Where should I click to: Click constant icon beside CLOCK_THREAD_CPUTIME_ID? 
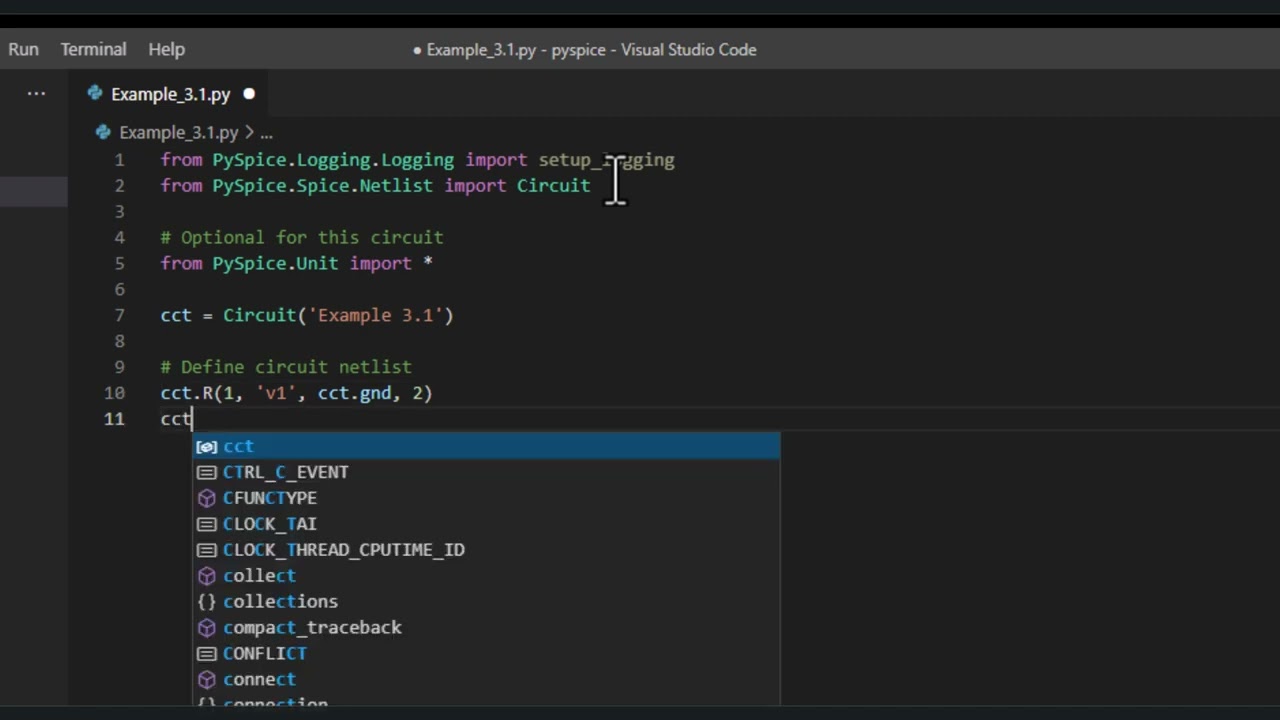[x=207, y=550]
